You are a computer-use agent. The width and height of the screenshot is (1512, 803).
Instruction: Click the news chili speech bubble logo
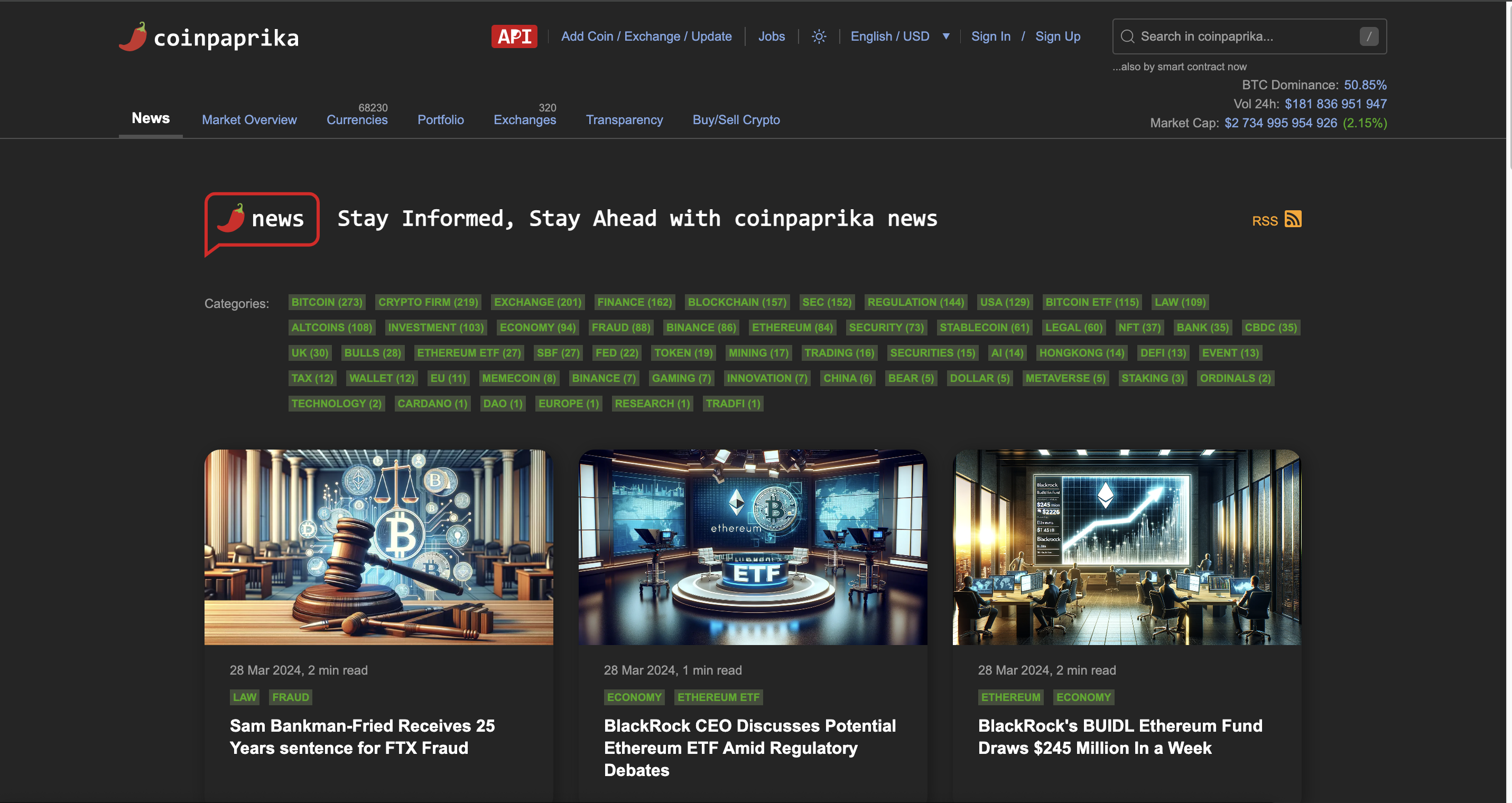262,224
